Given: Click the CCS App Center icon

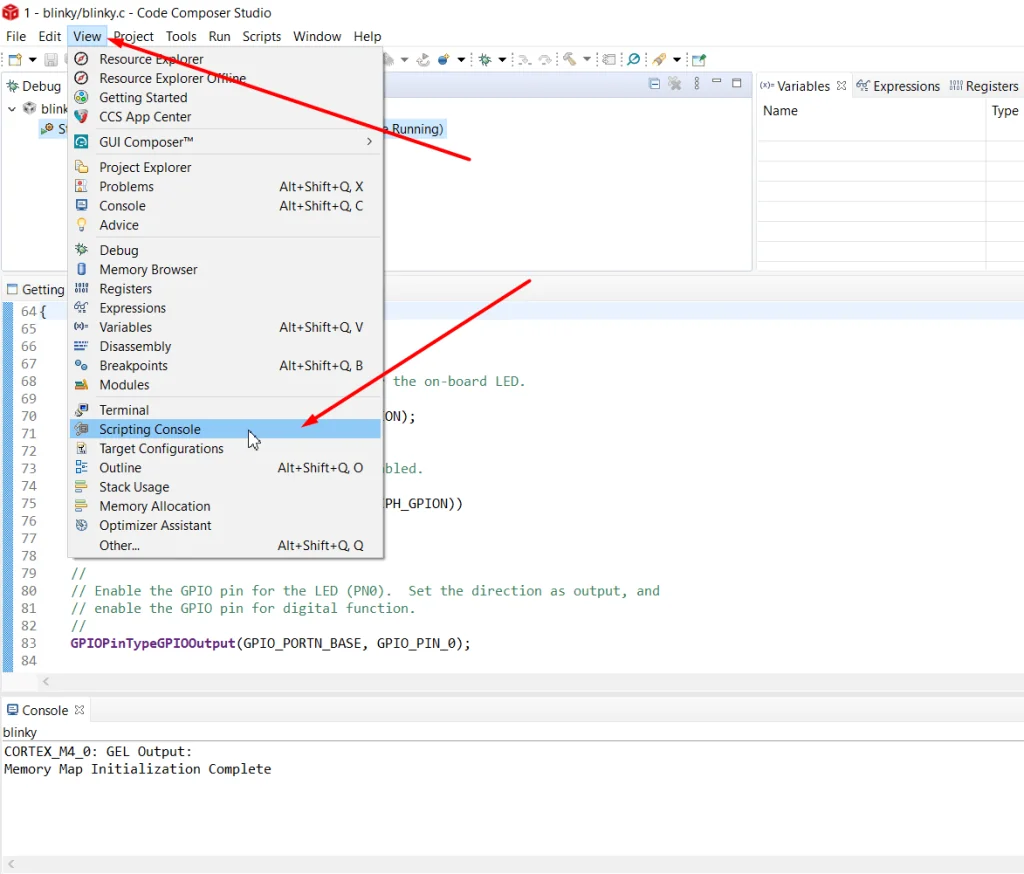Looking at the screenshot, I should pos(81,116).
